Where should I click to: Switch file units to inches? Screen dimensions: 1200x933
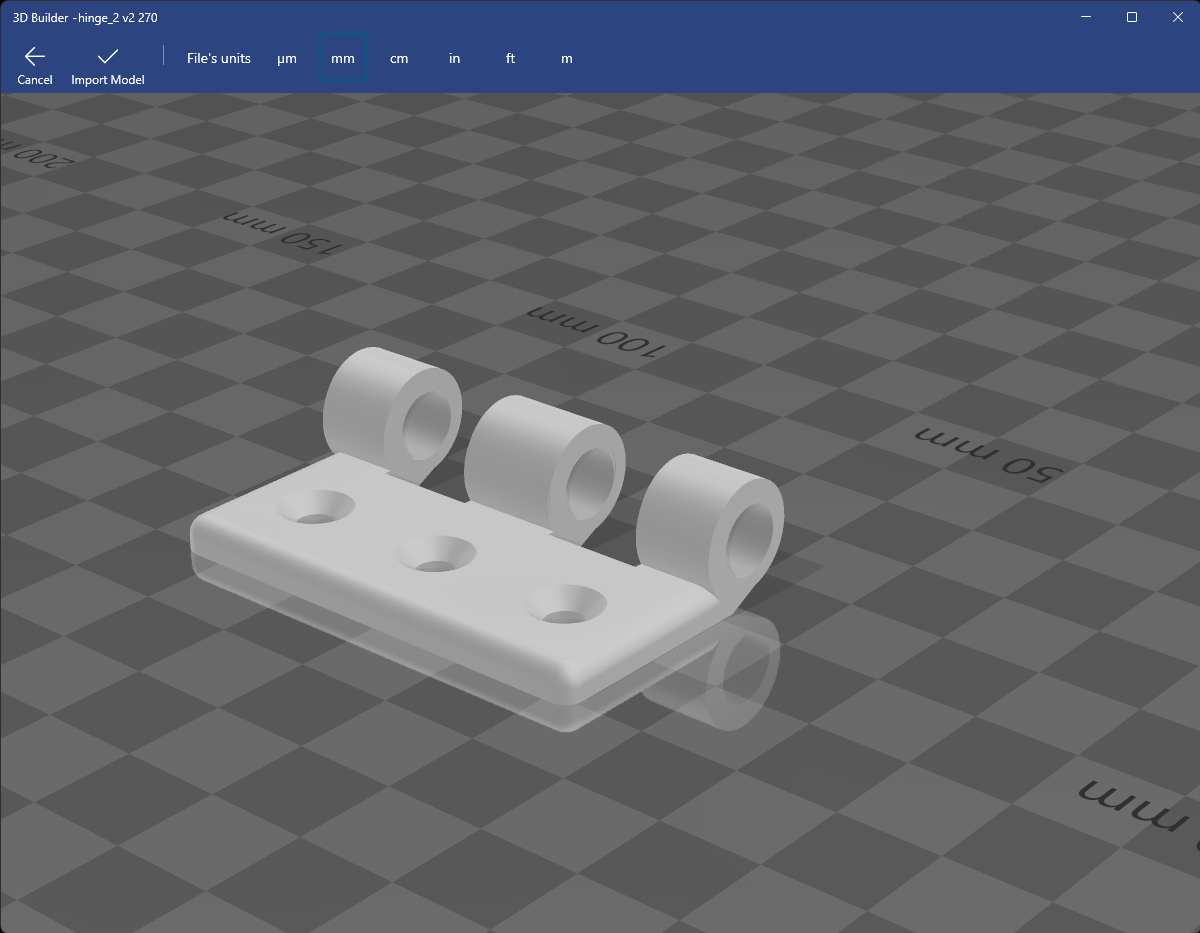455,58
